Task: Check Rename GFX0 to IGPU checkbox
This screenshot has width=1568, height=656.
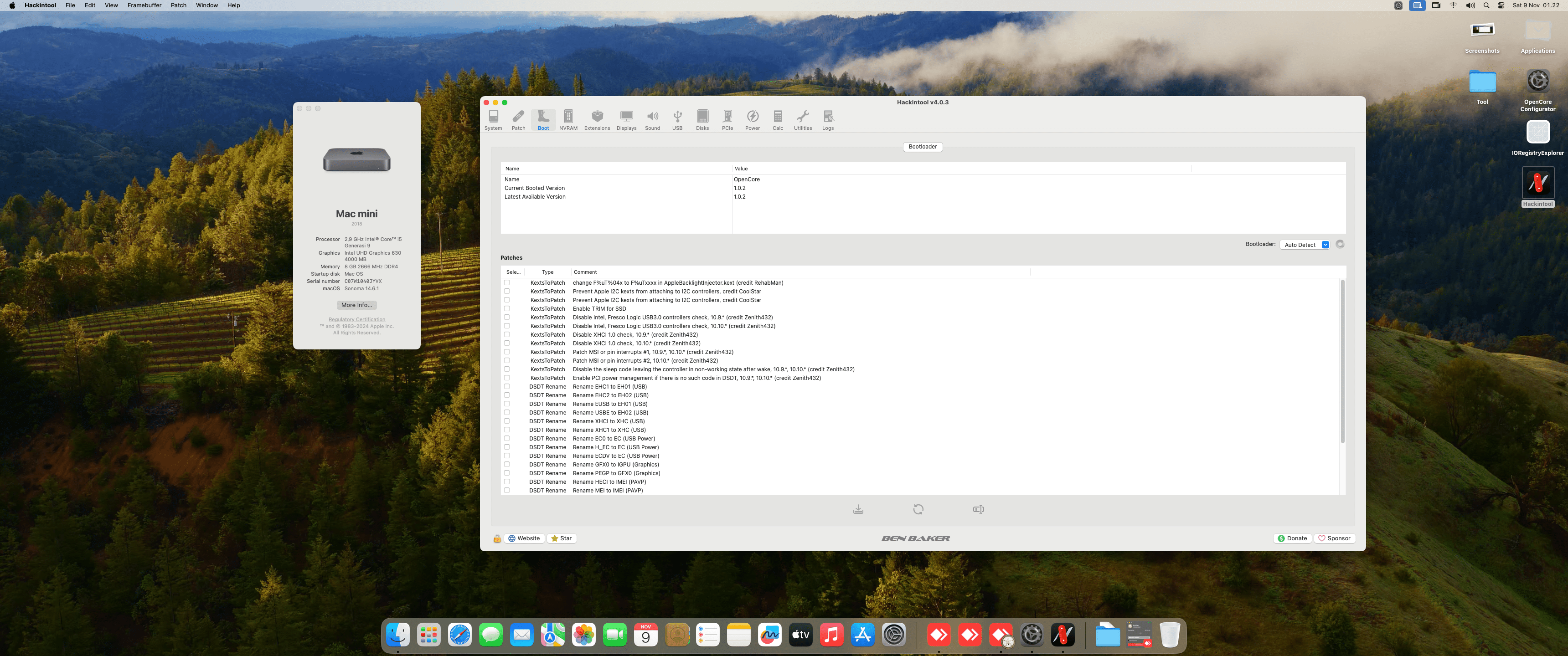Action: click(x=506, y=464)
